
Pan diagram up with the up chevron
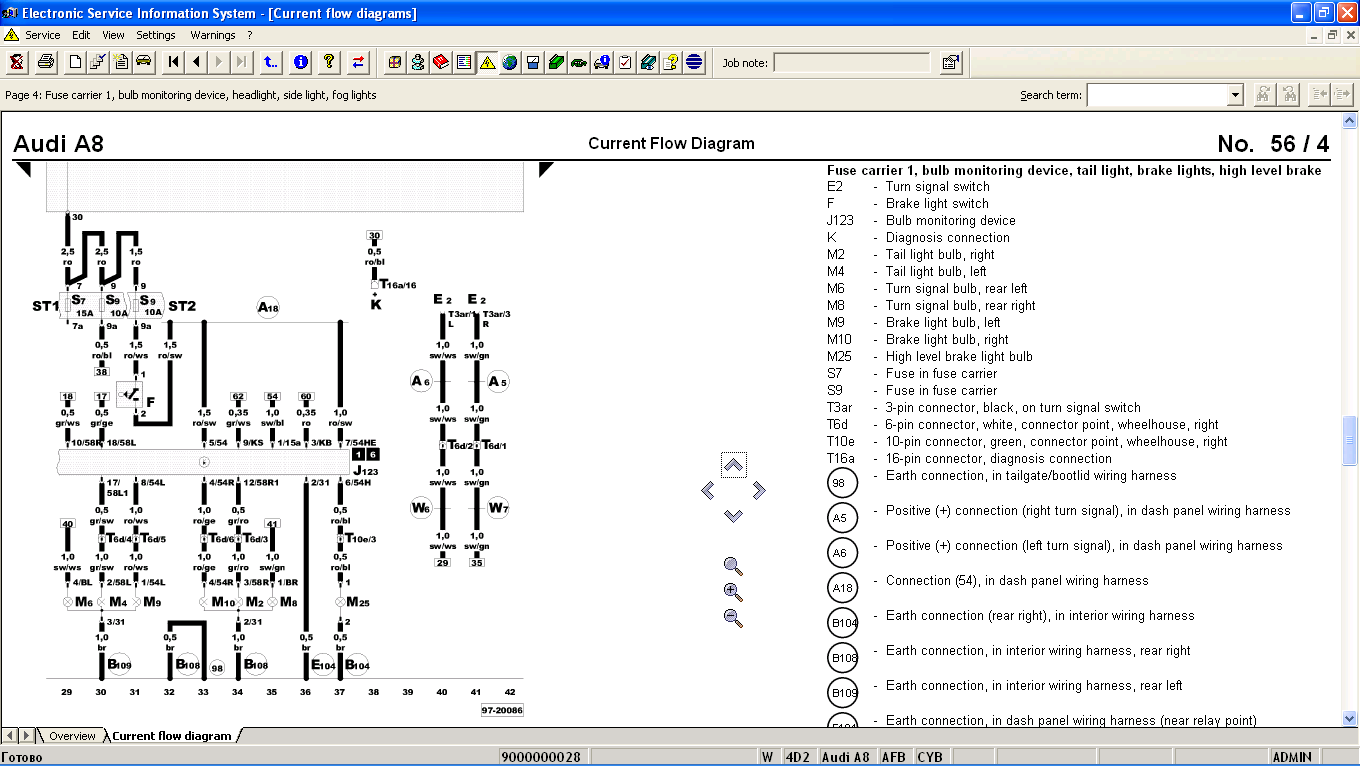tap(733, 464)
